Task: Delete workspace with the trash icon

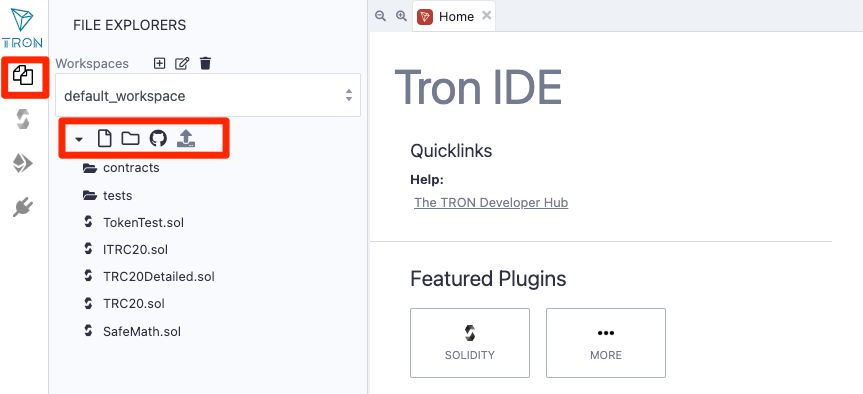Action: click(x=205, y=63)
